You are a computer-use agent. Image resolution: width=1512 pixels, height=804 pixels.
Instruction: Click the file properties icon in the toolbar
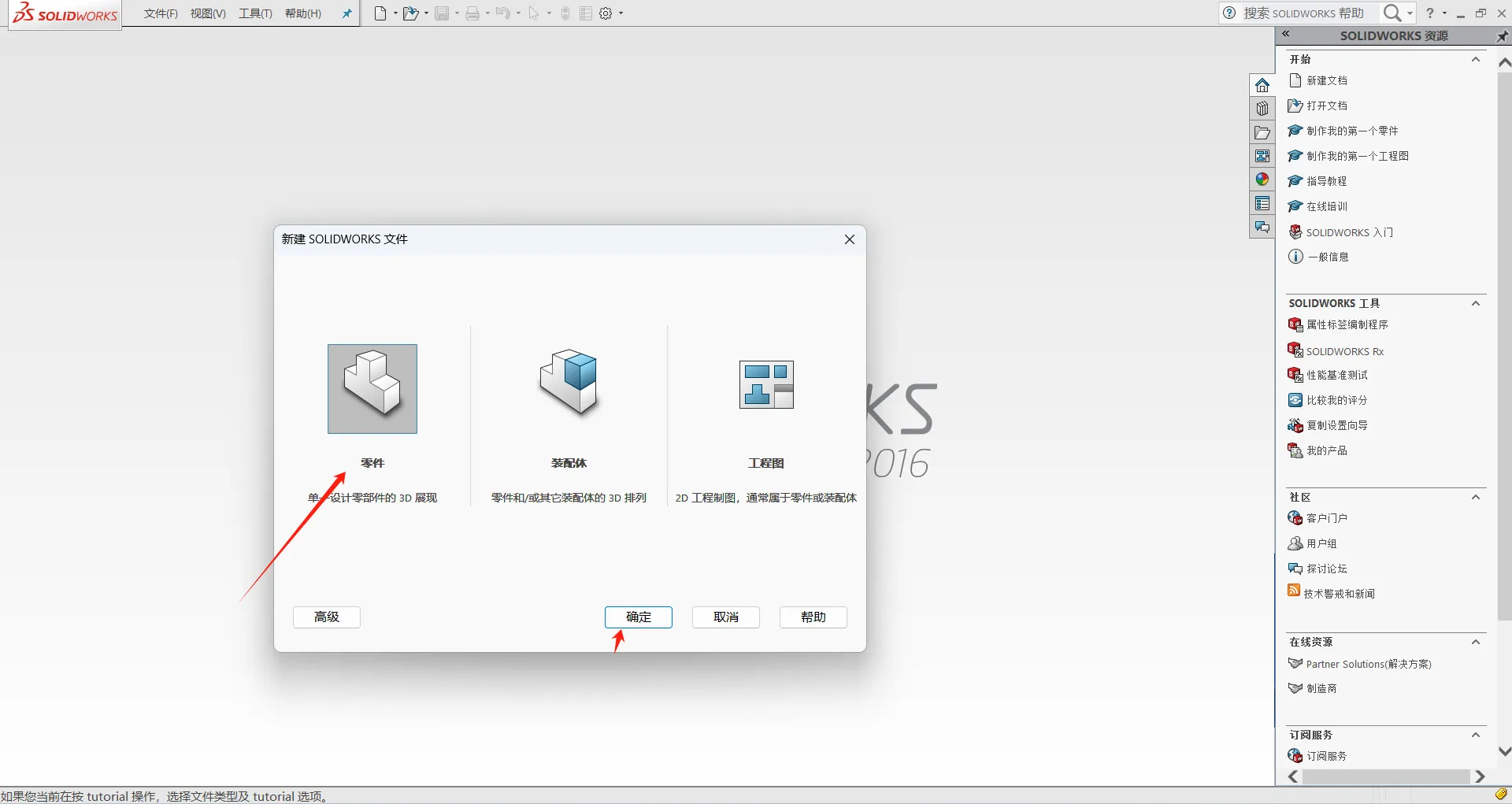click(586, 13)
